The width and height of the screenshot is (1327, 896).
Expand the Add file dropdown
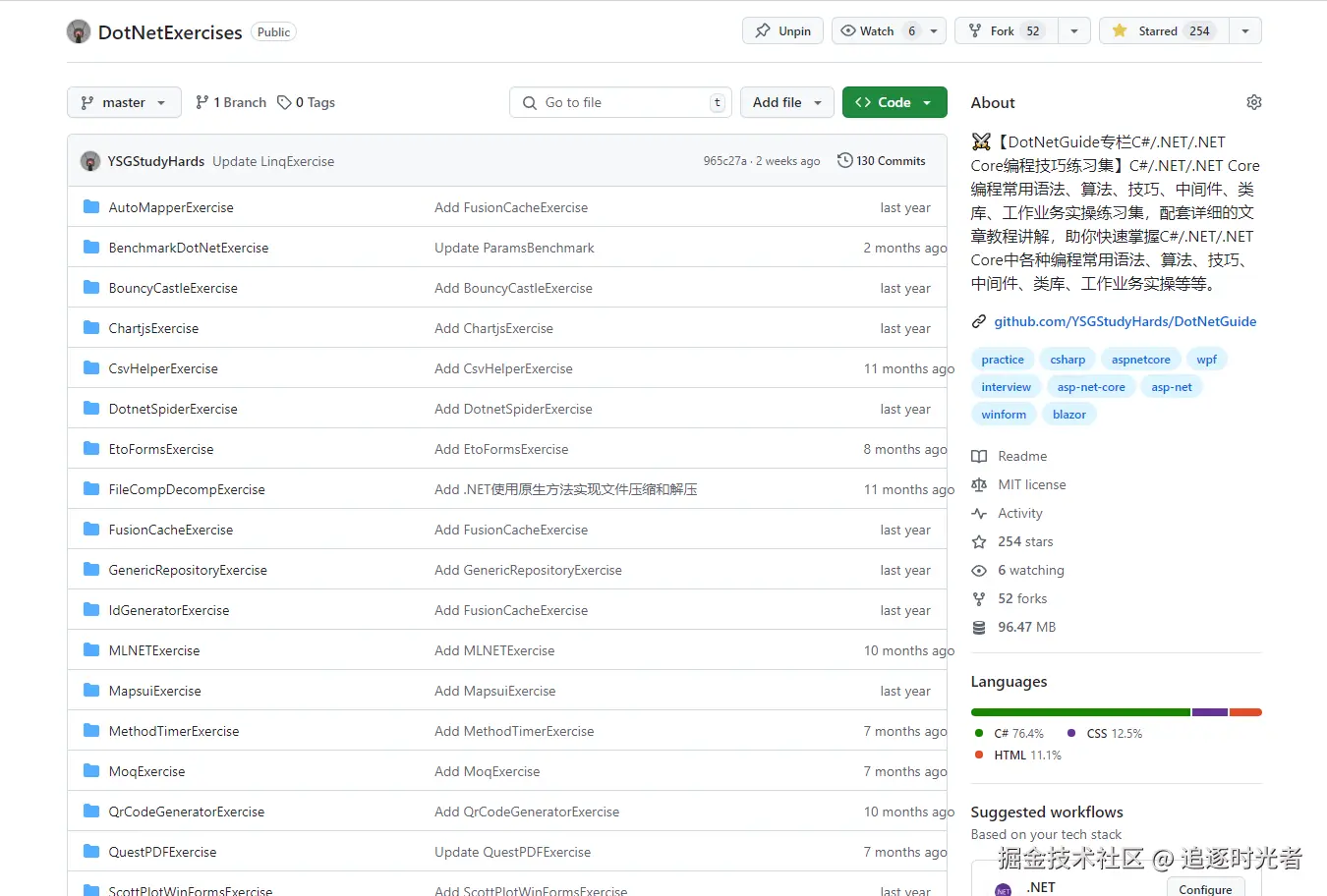pyautogui.click(x=787, y=102)
